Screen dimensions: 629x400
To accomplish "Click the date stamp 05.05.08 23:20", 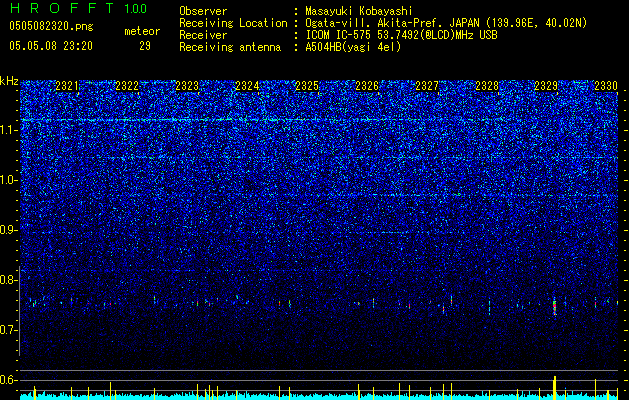I will point(51,46).
